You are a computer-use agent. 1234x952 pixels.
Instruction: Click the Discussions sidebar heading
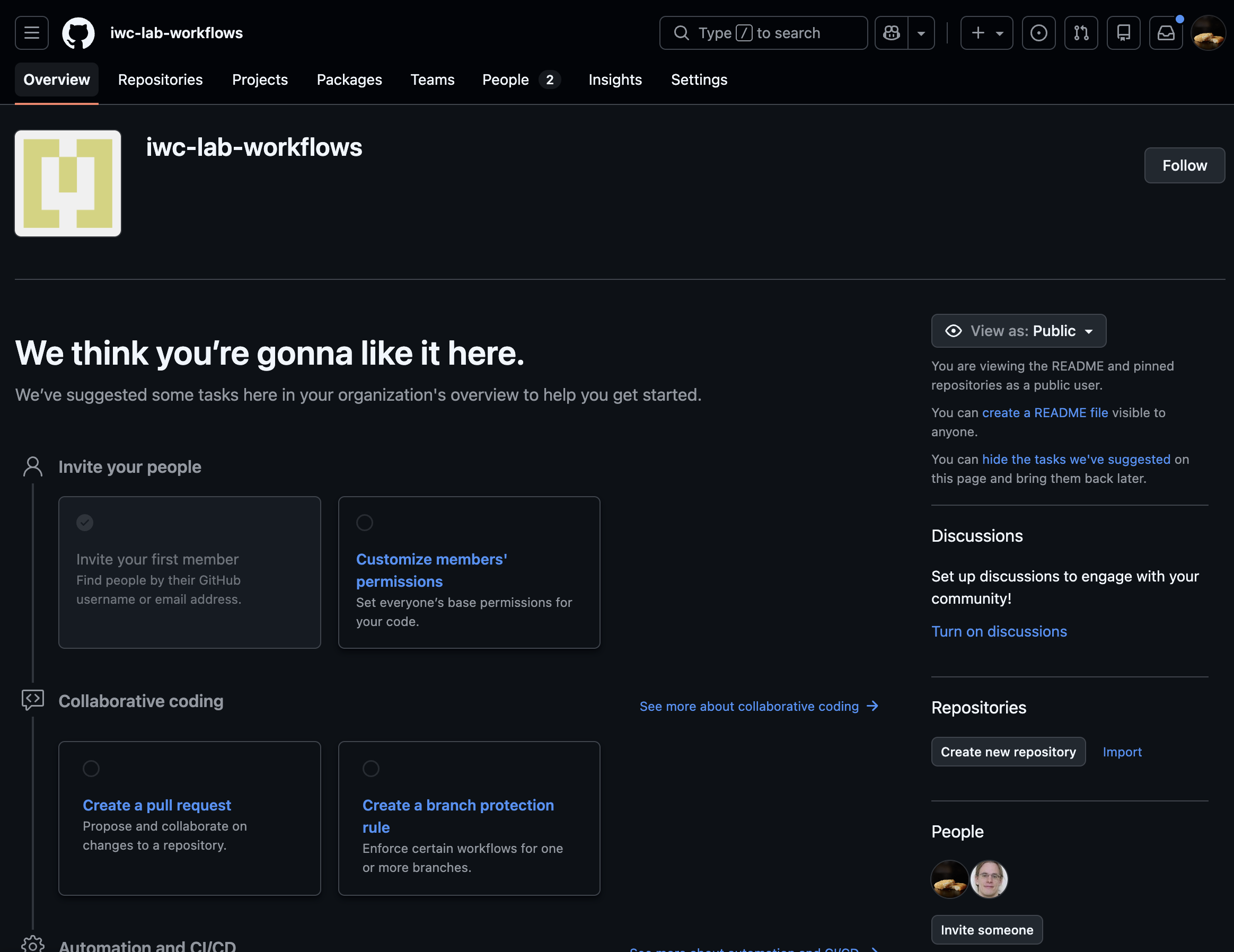coord(977,535)
